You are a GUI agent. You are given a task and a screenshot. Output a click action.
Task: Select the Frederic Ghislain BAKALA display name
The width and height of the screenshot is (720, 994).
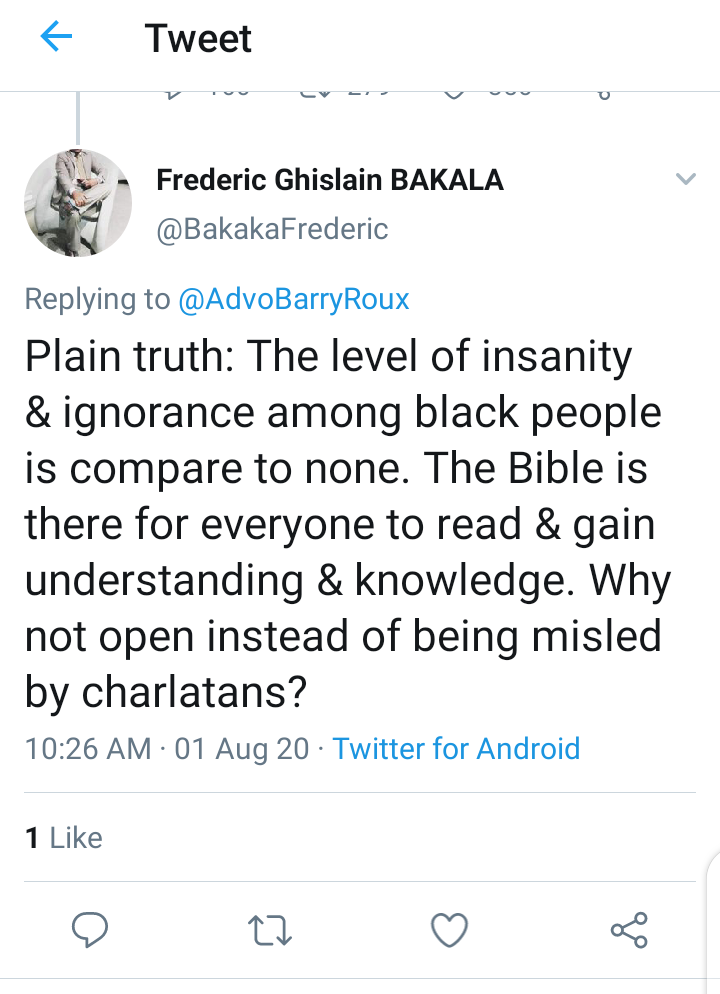[330, 179]
